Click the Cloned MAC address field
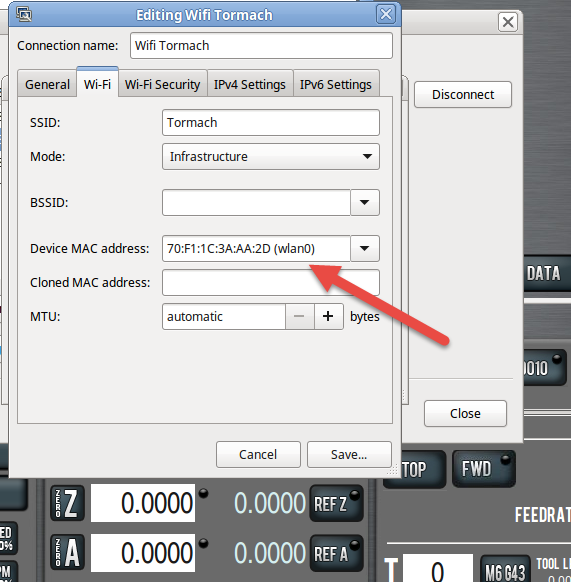The height and width of the screenshot is (582, 571). point(271,282)
